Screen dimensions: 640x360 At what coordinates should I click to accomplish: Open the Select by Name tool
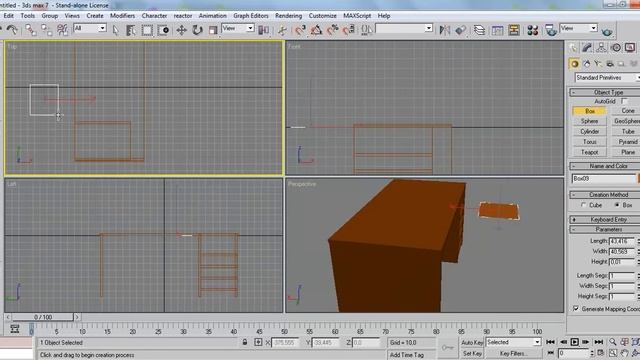click(x=131, y=30)
